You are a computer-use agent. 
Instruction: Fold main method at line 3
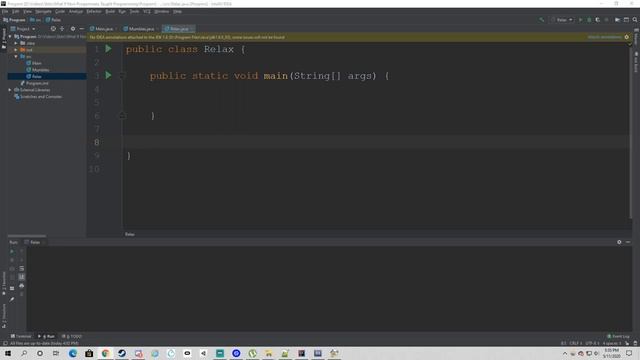122,76
